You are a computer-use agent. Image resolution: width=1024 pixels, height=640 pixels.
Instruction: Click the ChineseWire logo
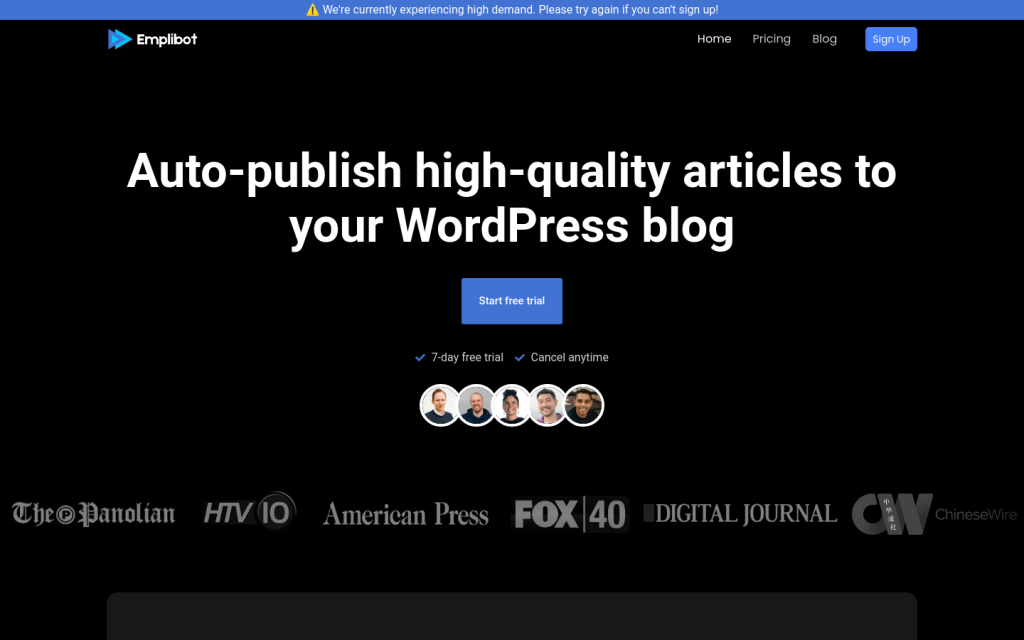tap(934, 514)
